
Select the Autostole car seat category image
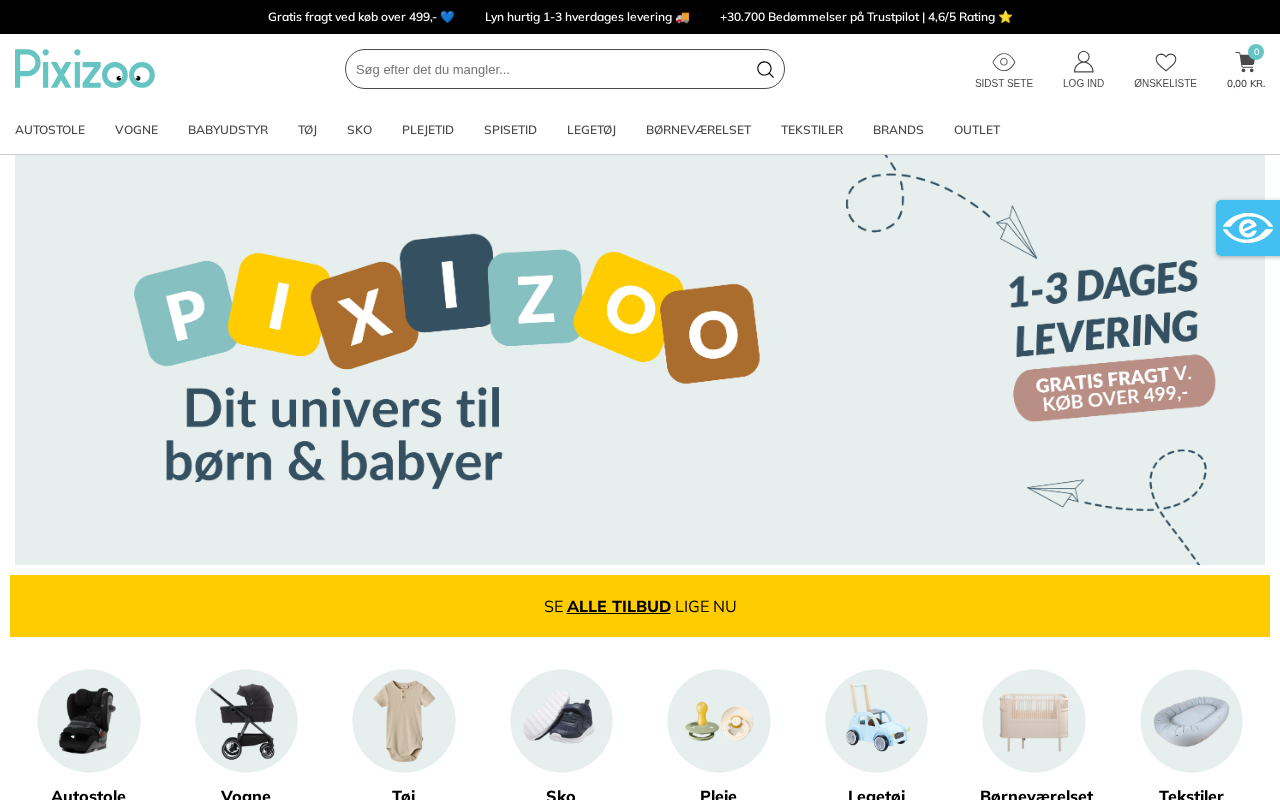(89, 721)
